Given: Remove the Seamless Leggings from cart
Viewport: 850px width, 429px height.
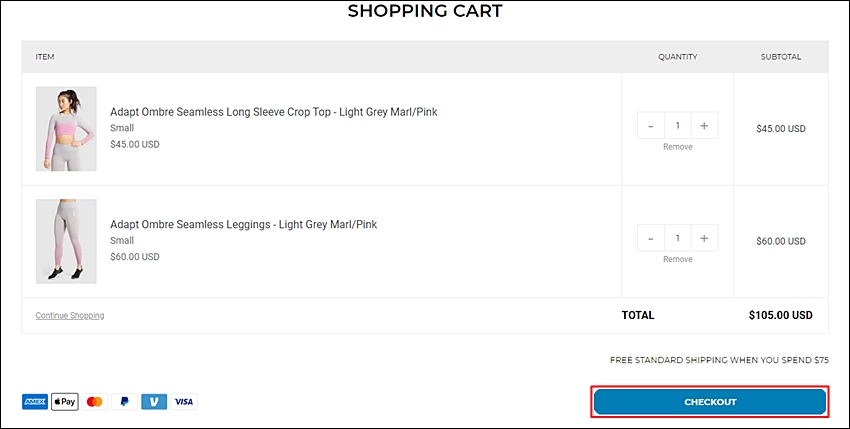Looking at the screenshot, I should tap(678, 259).
